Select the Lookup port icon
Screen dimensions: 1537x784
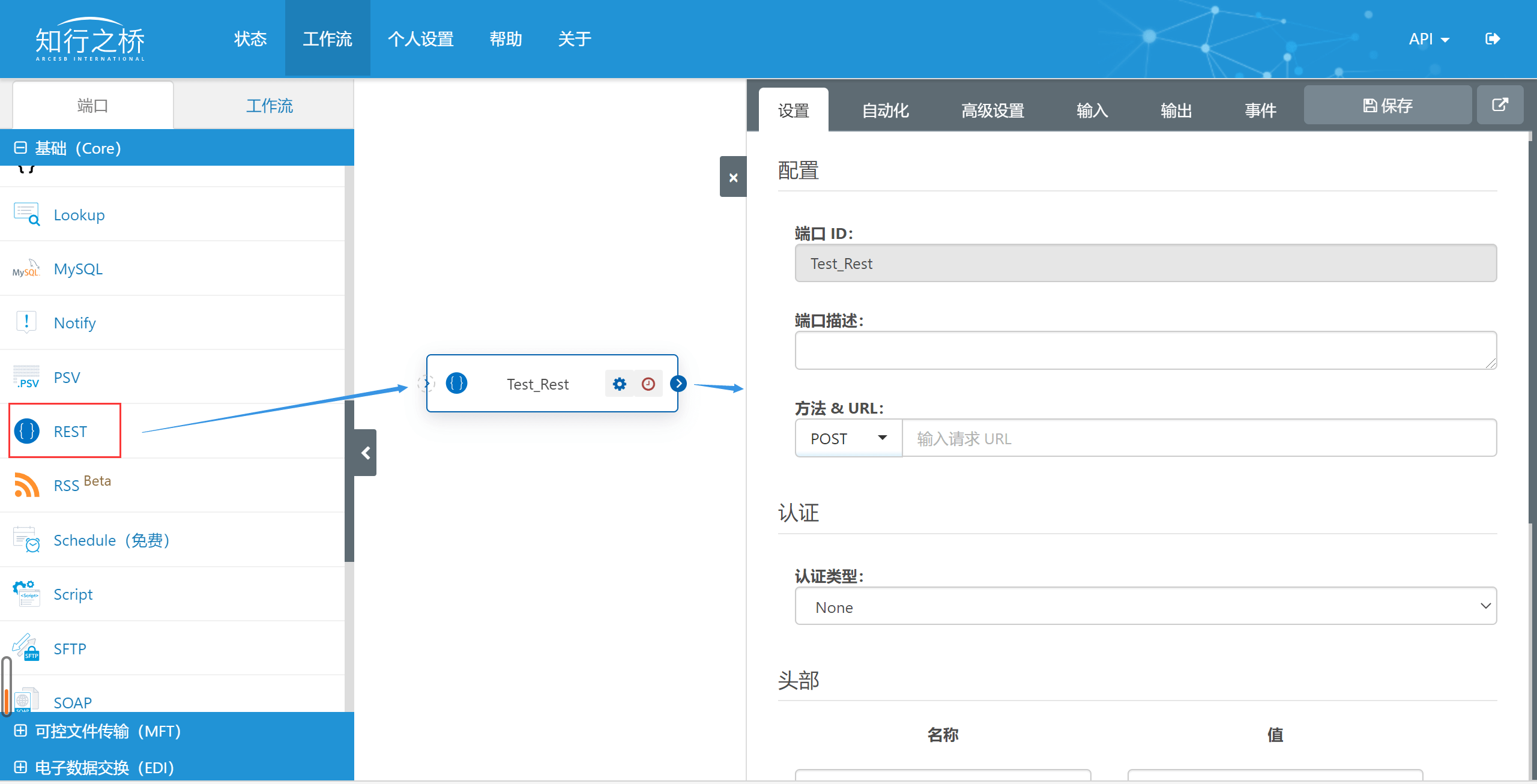point(26,213)
